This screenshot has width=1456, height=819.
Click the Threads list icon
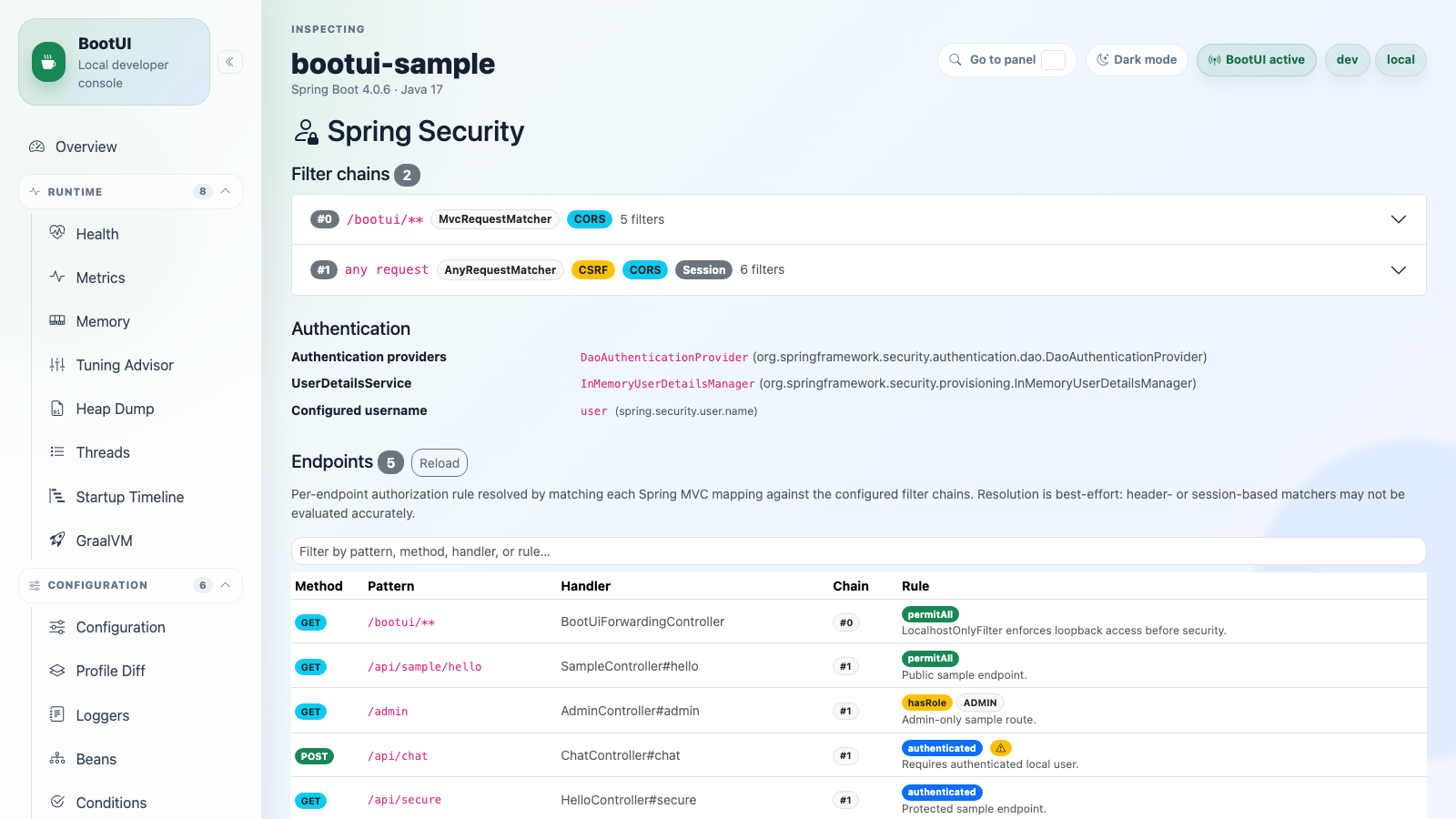pyautogui.click(x=57, y=452)
